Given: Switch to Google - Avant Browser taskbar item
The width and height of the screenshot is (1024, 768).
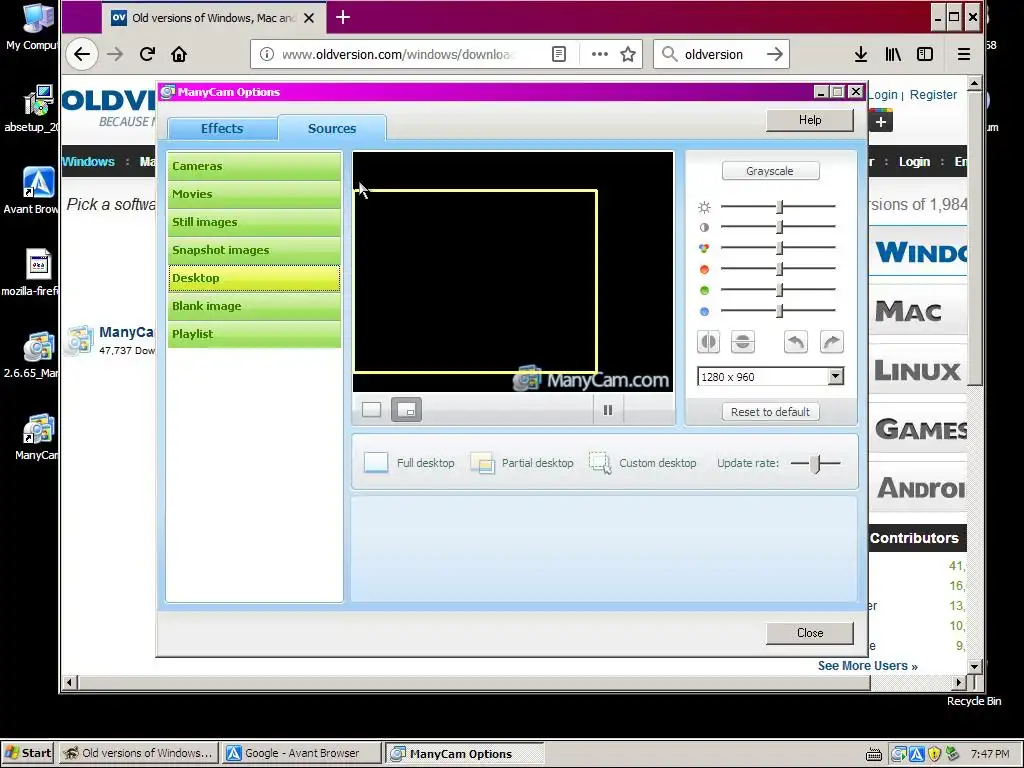Looking at the screenshot, I should 302,753.
